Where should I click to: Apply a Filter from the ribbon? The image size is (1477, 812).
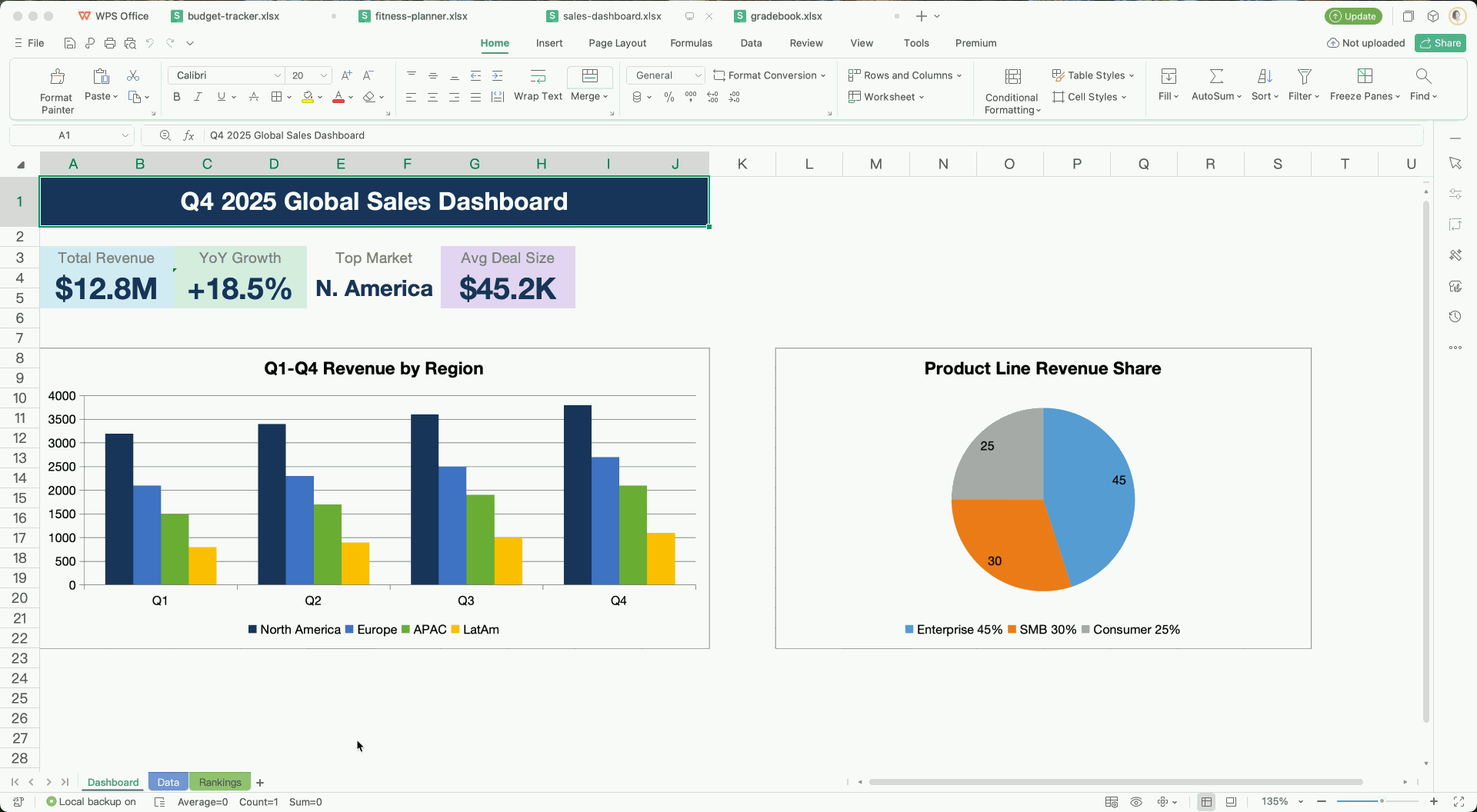coord(1302,85)
